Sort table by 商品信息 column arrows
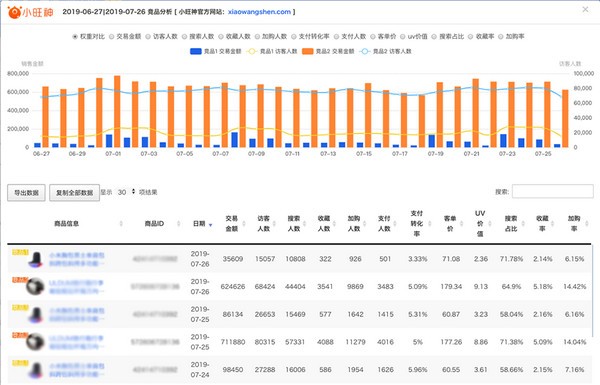The image size is (600, 385). point(121,224)
